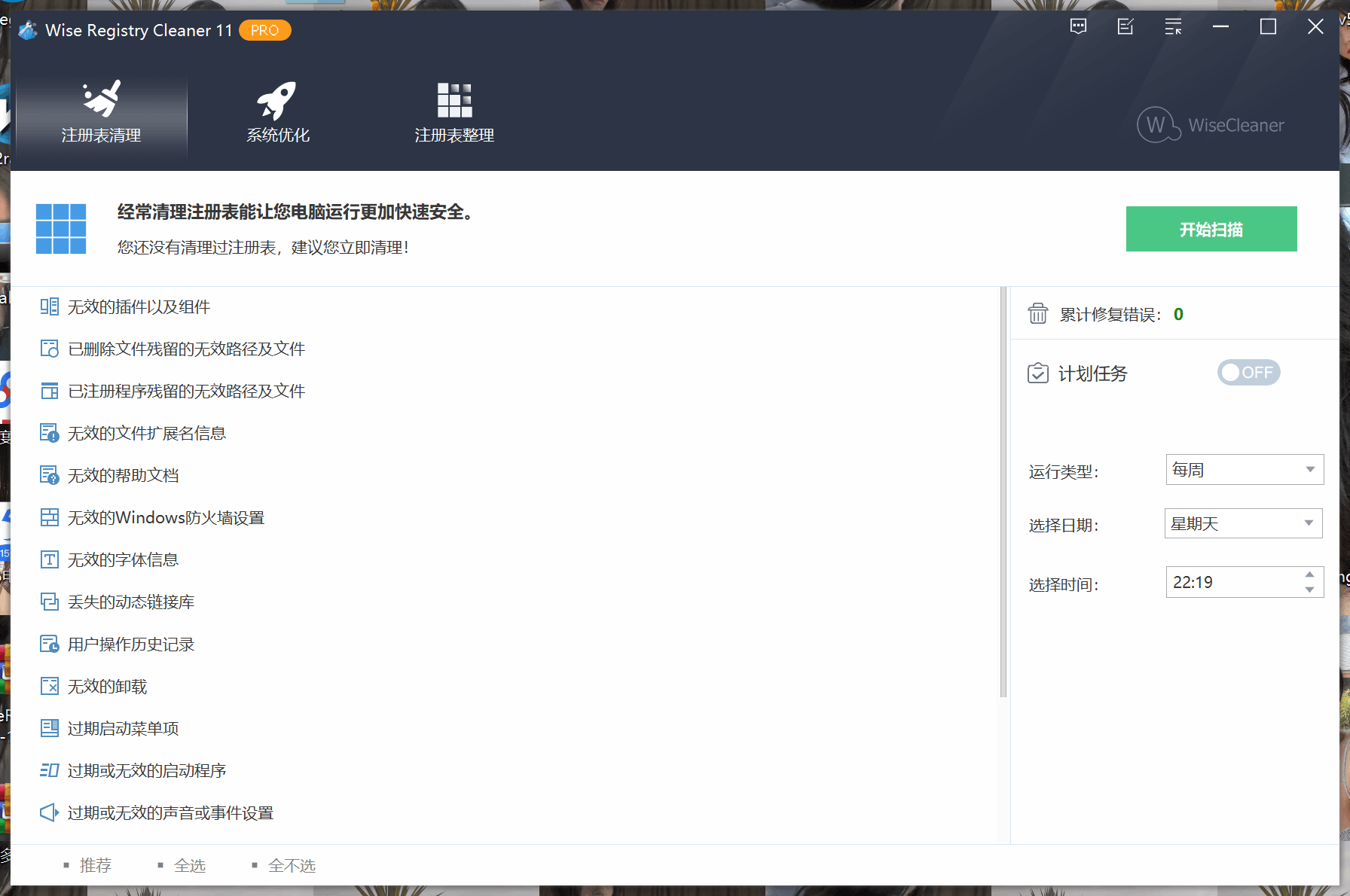The width and height of the screenshot is (1350, 896).
Task: Select the 无效的卸载 text
Action: [x=107, y=687]
